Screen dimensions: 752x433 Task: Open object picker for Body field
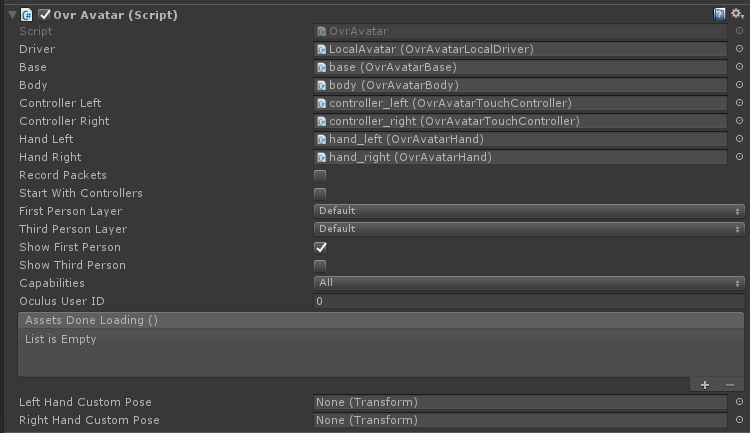coord(739,85)
